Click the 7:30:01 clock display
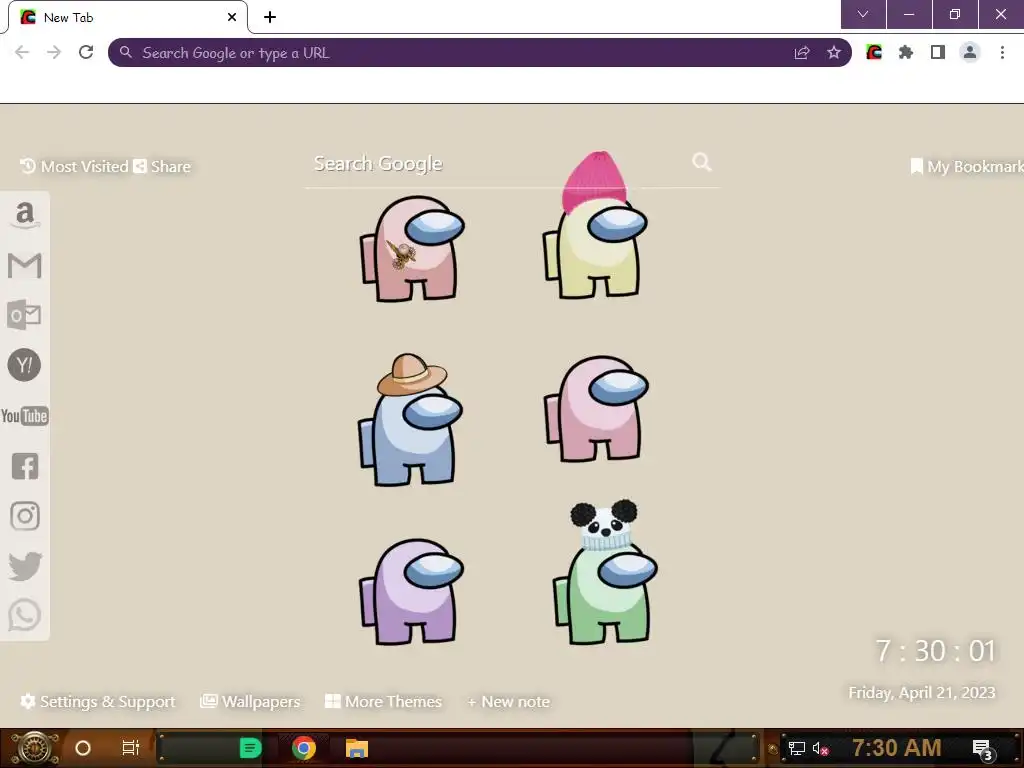The image size is (1024, 768). click(935, 651)
